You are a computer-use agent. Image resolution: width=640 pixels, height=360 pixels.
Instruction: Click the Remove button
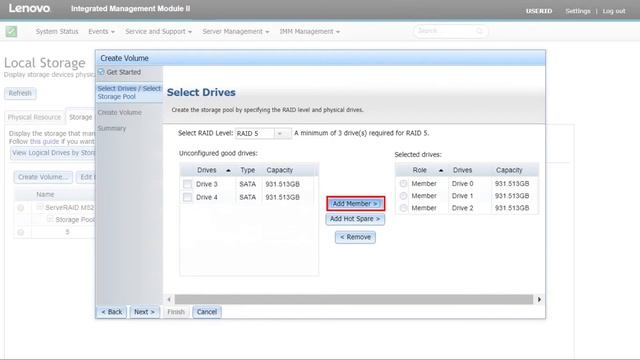click(x=356, y=237)
